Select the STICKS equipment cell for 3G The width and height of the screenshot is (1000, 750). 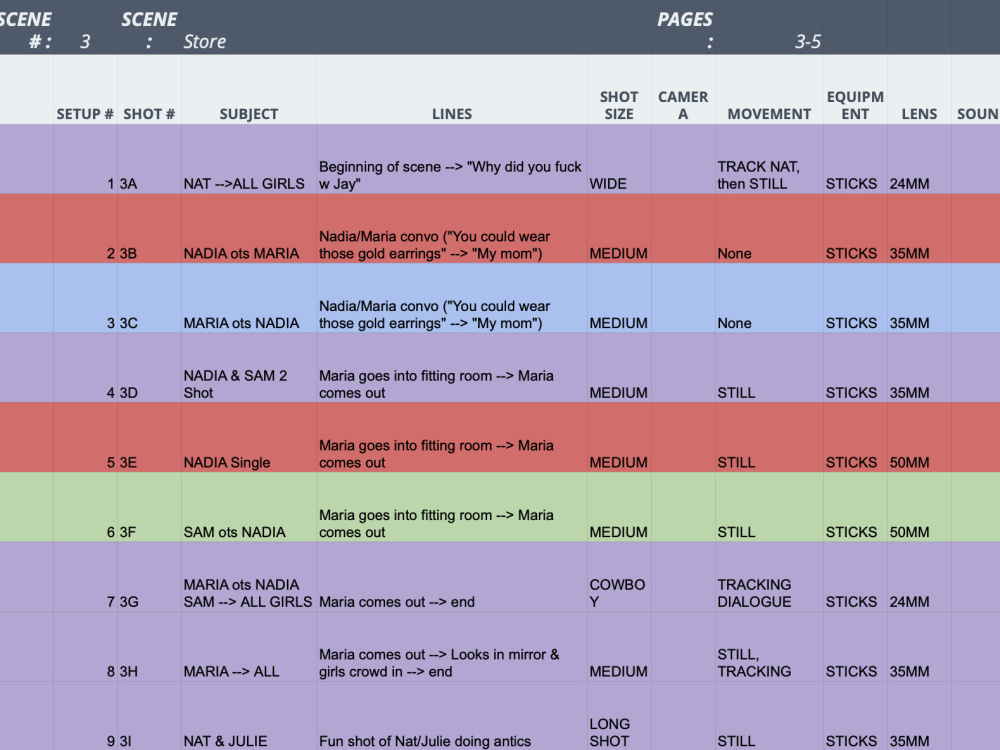coord(855,577)
